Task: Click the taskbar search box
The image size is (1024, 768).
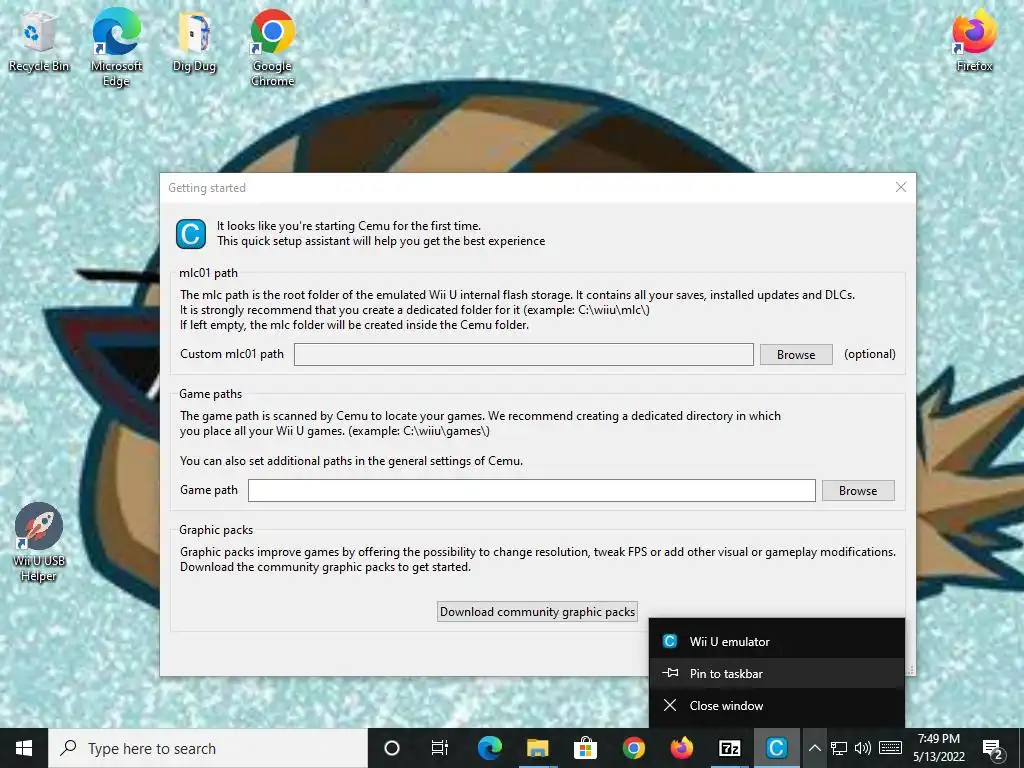Action: pyautogui.click(x=208, y=748)
